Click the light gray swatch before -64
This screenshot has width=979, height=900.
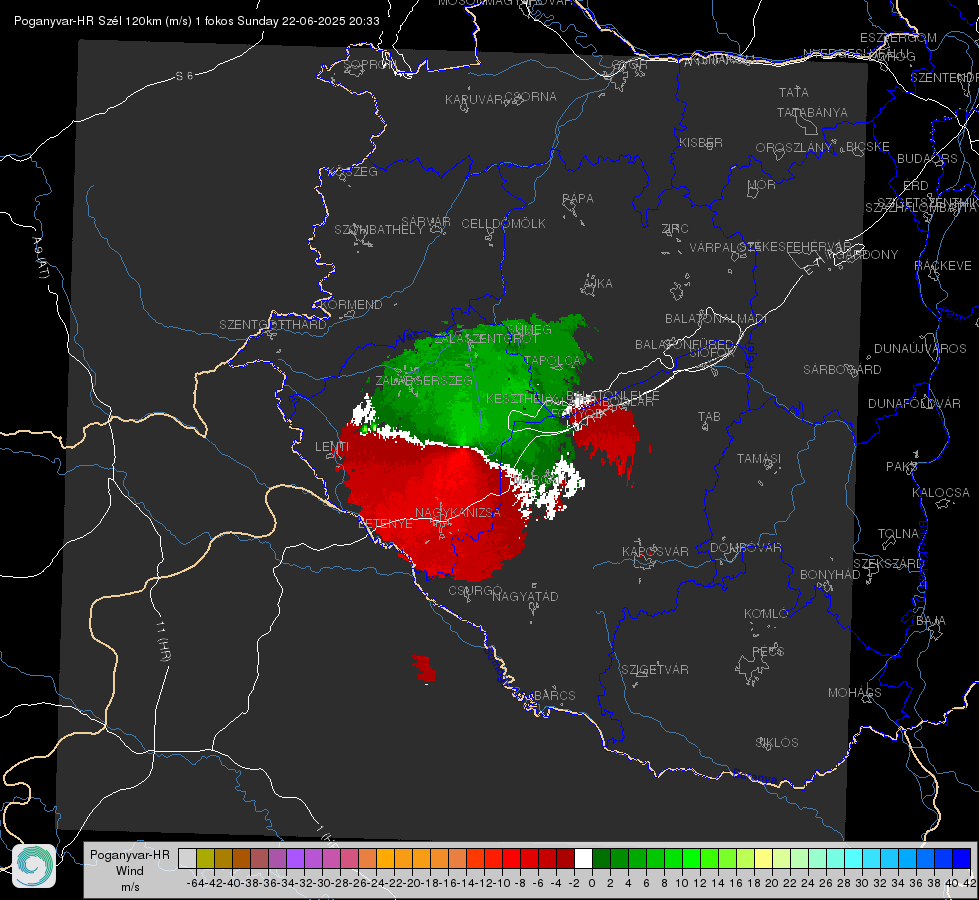(x=187, y=858)
